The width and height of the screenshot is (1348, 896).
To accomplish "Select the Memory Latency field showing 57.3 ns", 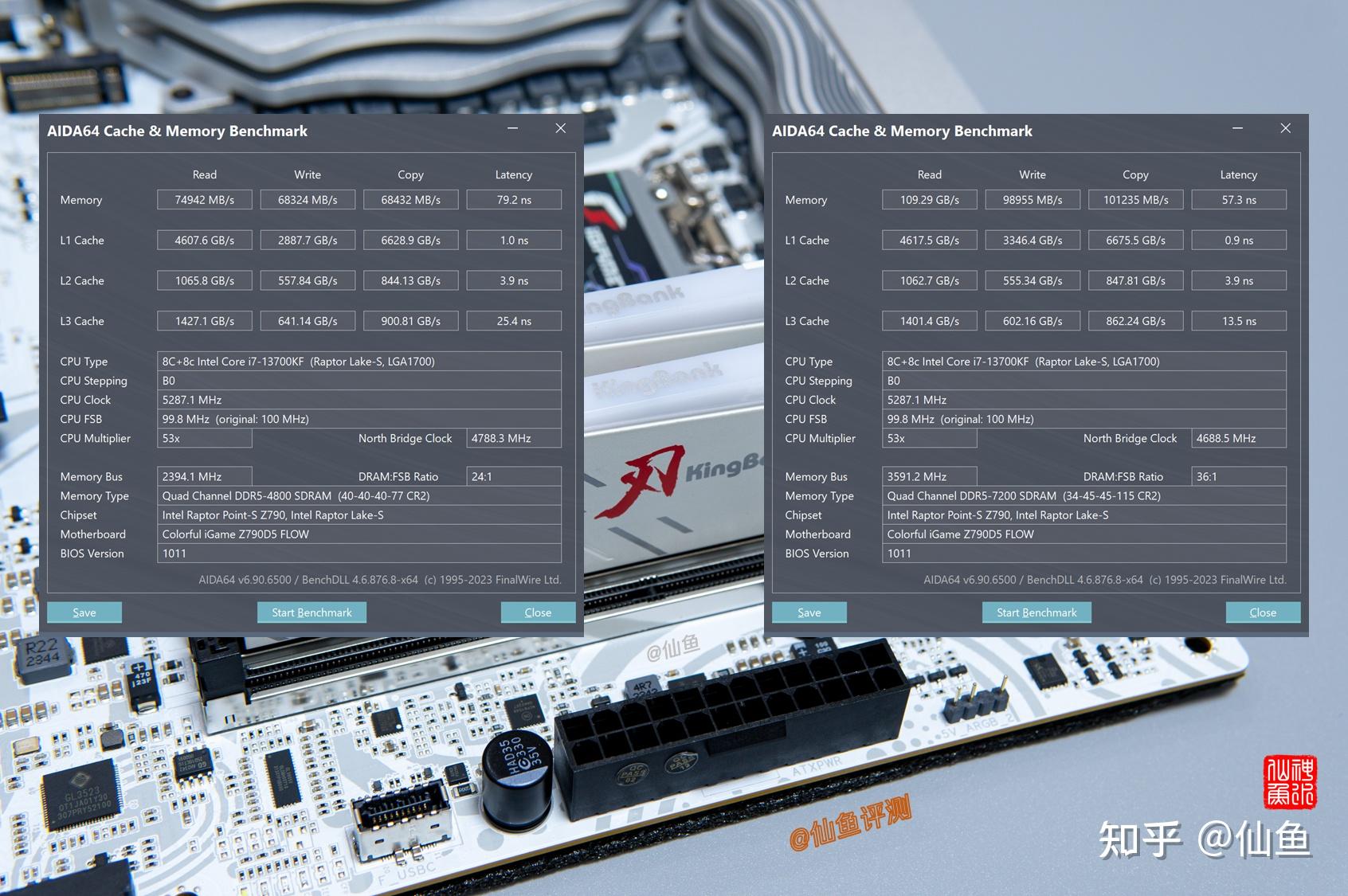I will [x=1239, y=199].
